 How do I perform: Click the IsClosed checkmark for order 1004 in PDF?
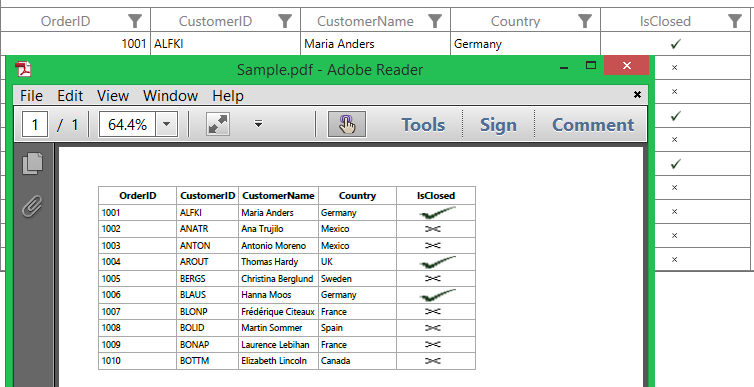point(437,262)
